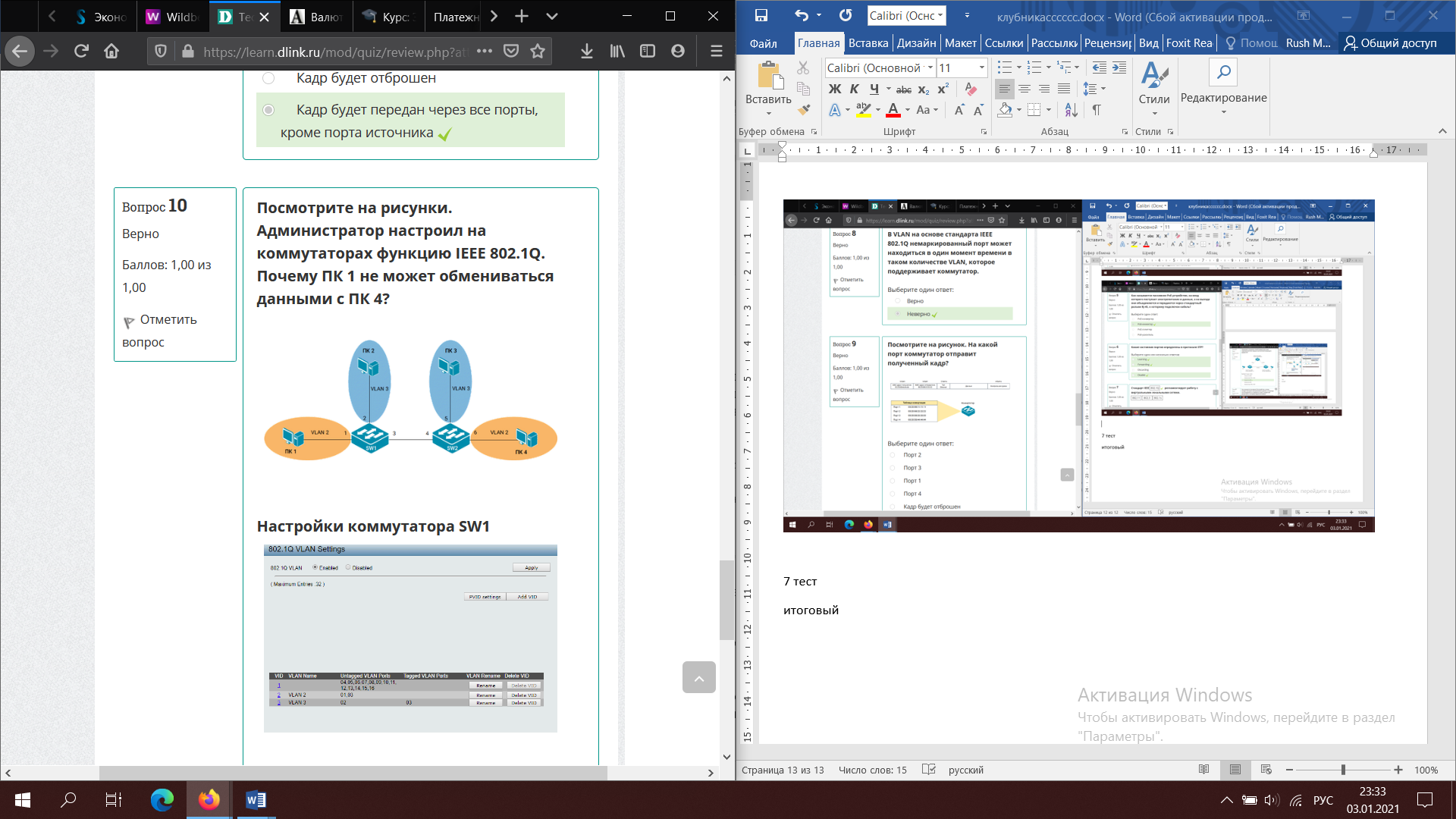This screenshot has height=819, width=1456.
Task: Open change case Aa dropdown
Action: coord(927,110)
